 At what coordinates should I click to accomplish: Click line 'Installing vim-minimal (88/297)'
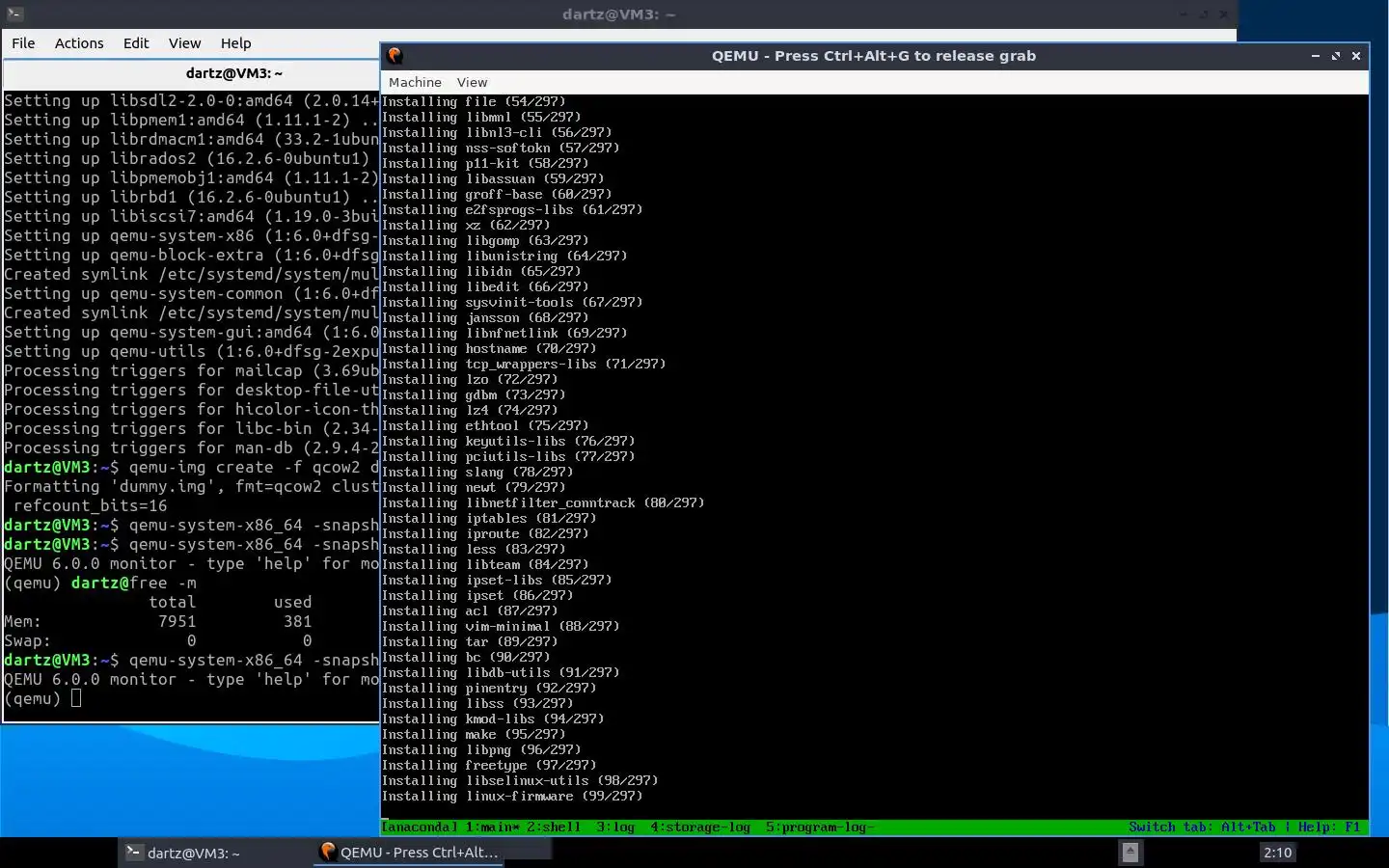501,627
